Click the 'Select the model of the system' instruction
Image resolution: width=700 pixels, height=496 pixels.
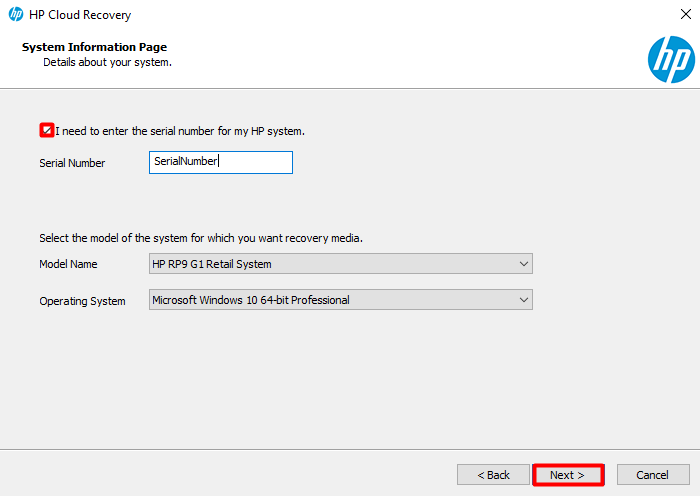201,238
